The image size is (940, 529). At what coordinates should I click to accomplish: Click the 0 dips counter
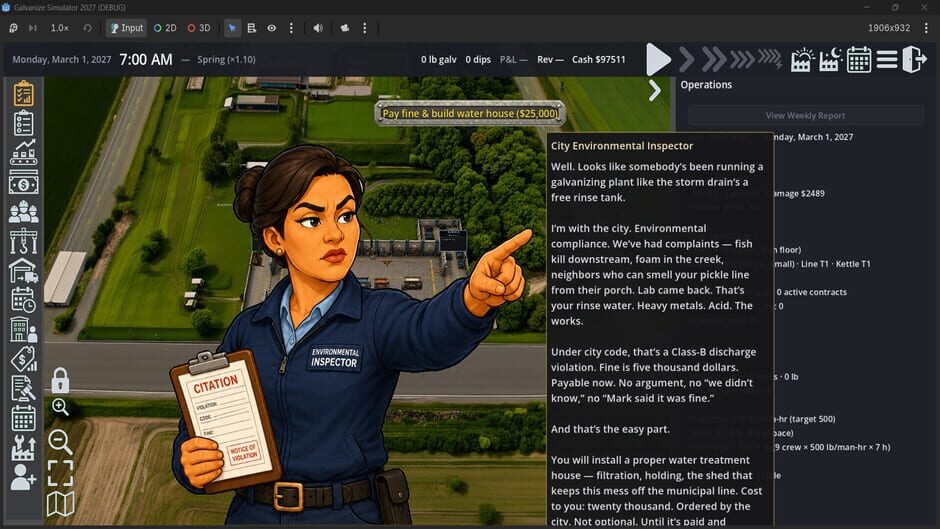coord(478,59)
